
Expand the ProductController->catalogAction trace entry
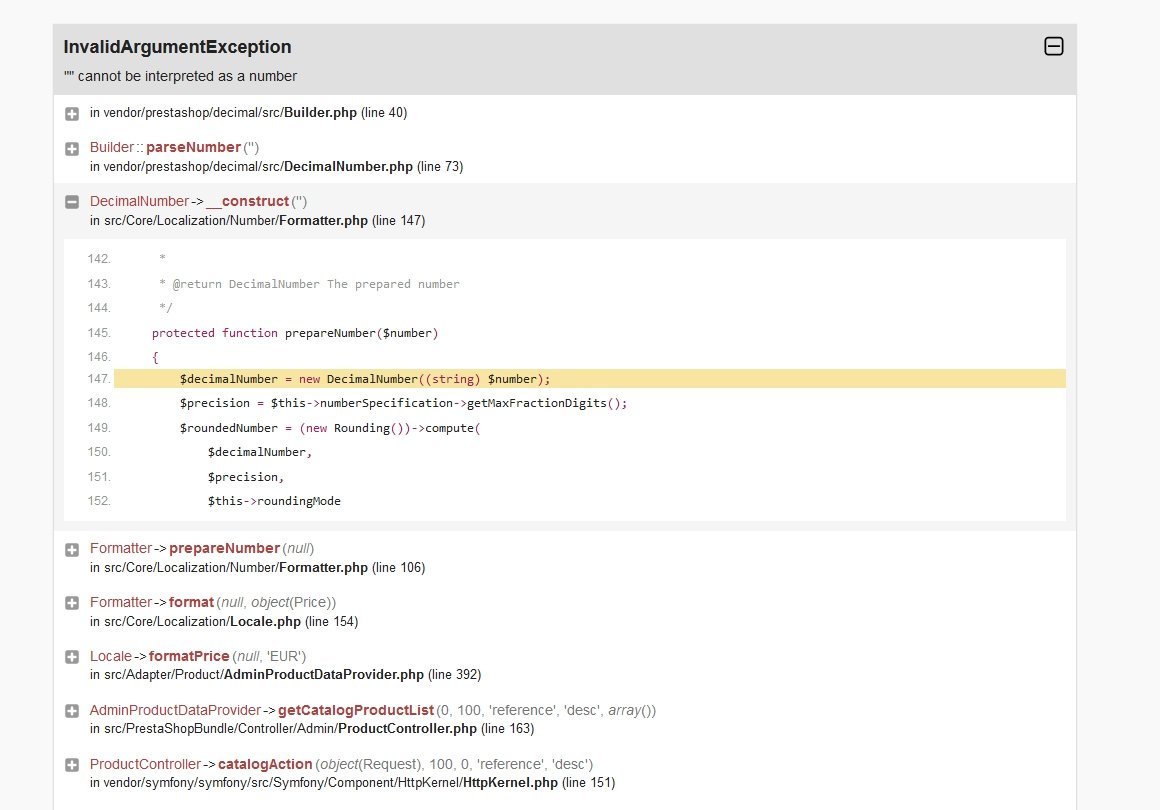(72, 765)
